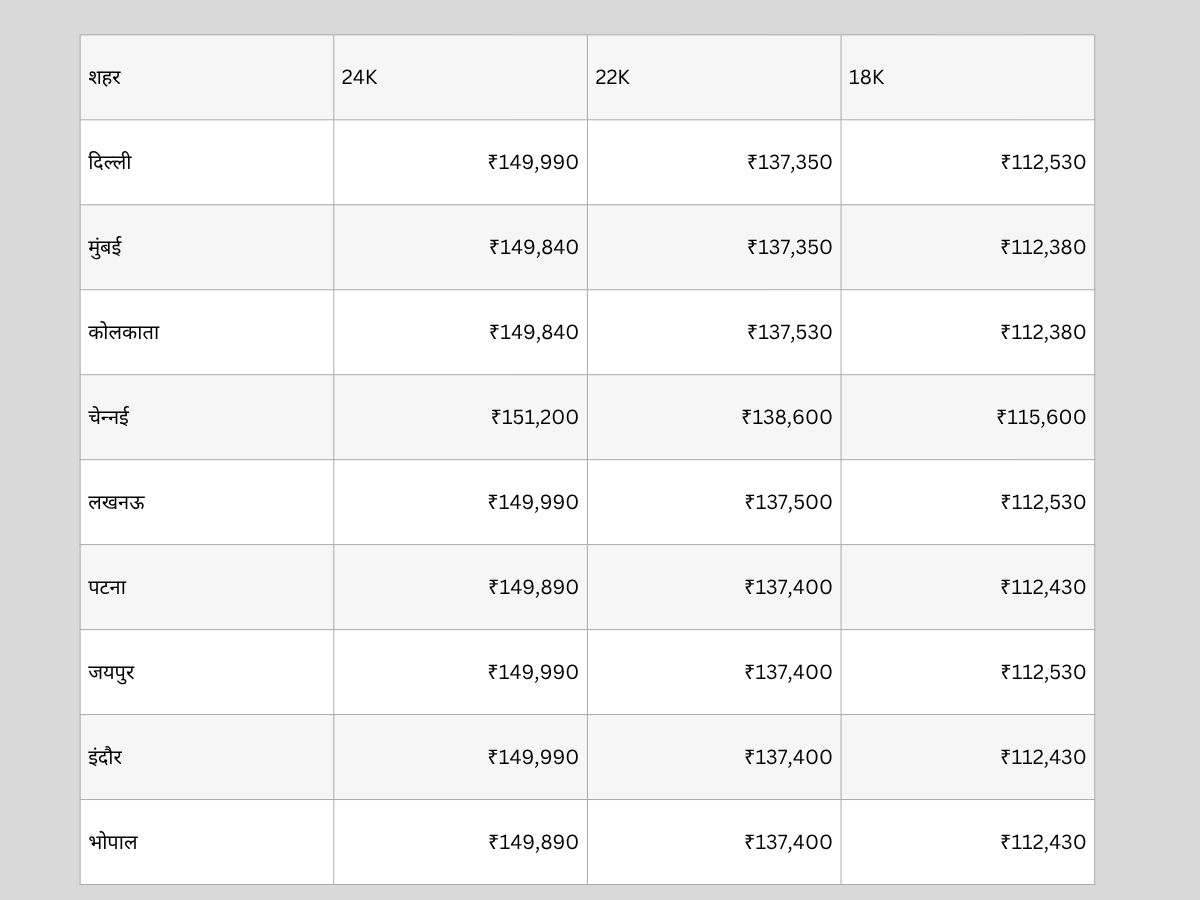1200x900 pixels.
Task: Select the जयपुर city cell
Action: (111, 672)
